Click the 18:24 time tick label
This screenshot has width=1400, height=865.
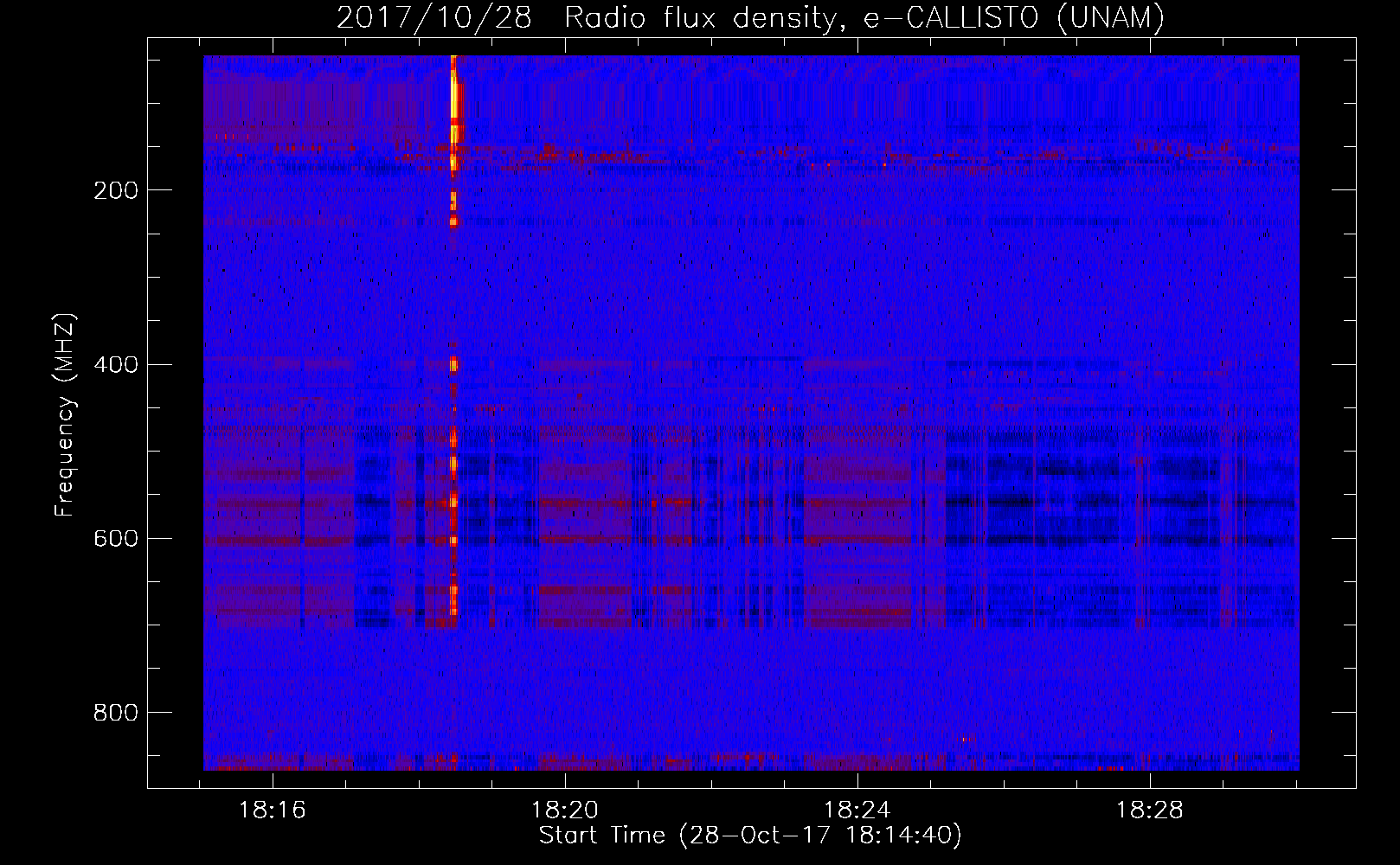coord(857,811)
